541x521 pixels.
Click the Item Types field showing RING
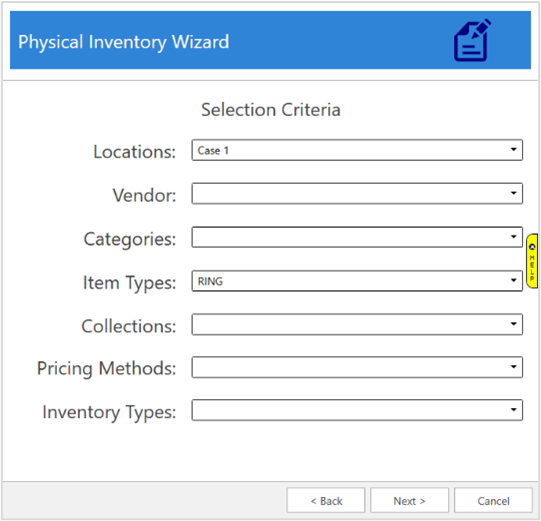[357, 281]
